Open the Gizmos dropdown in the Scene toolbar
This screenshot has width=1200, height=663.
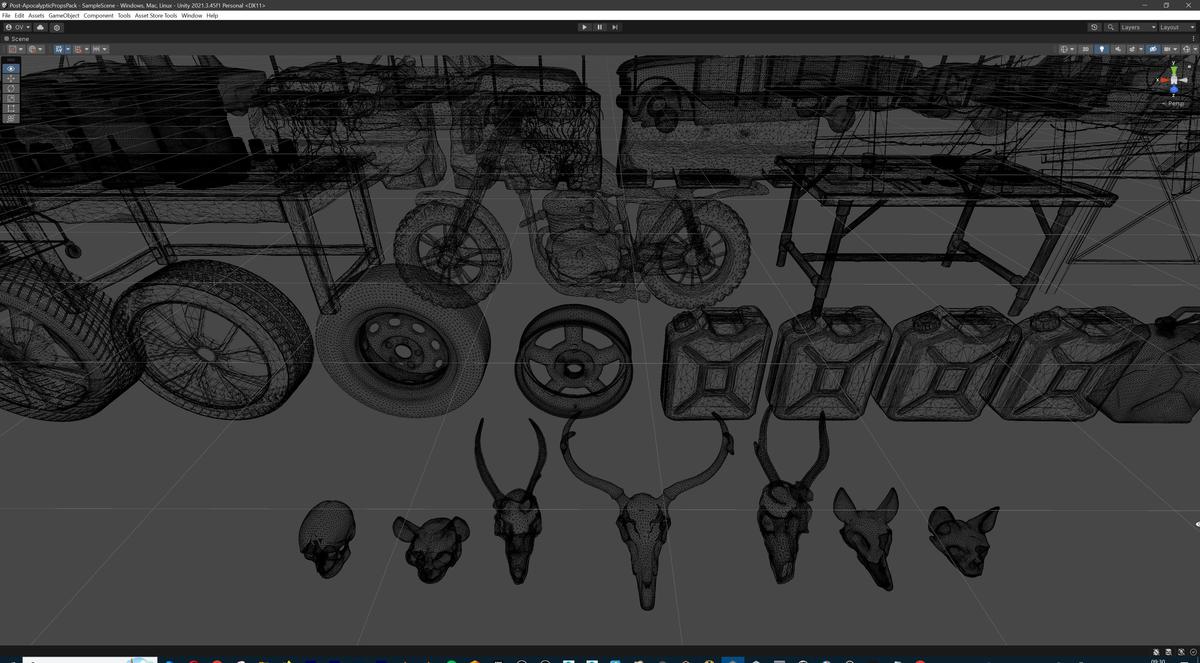[1190, 48]
